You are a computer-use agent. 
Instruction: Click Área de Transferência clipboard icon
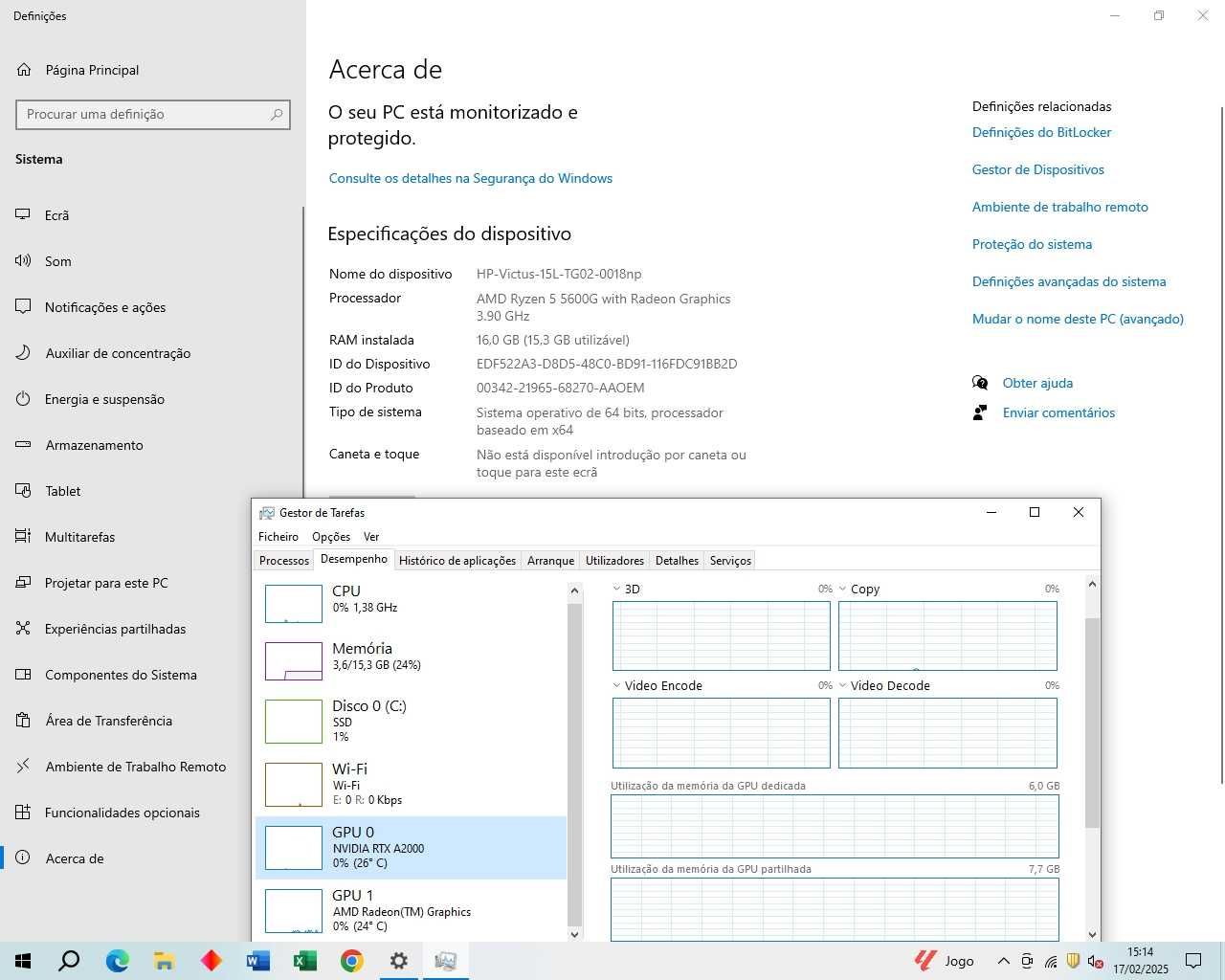(23, 721)
